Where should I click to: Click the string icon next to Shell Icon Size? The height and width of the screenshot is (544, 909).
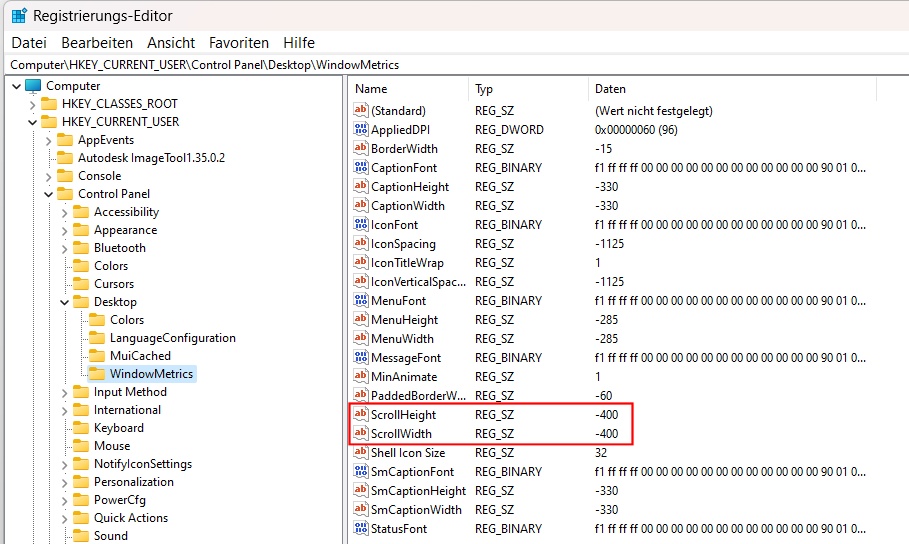361,452
